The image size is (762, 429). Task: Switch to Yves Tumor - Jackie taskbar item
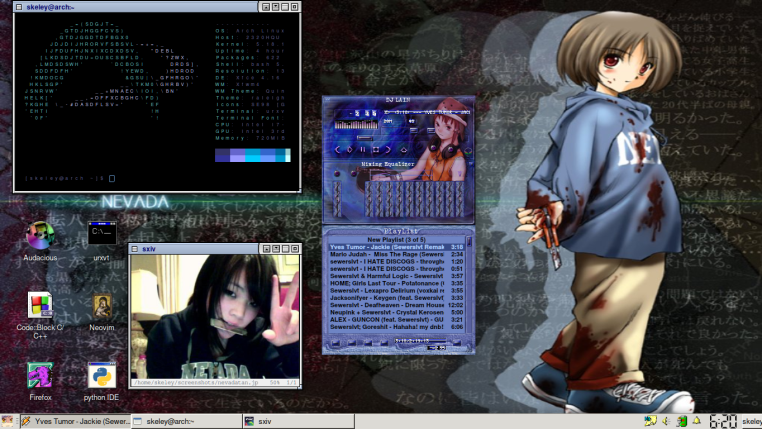pos(76,421)
